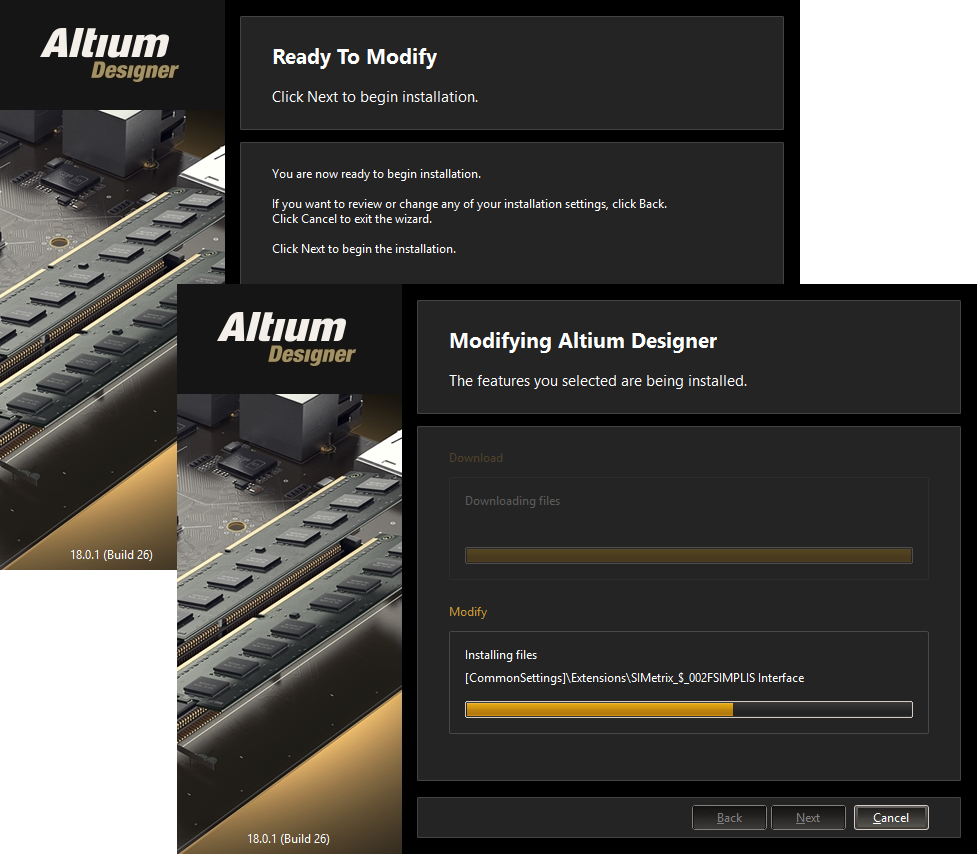The height and width of the screenshot is (854, 977).
Task: Click the Cancel button
Action: click(x=891, y=817)
